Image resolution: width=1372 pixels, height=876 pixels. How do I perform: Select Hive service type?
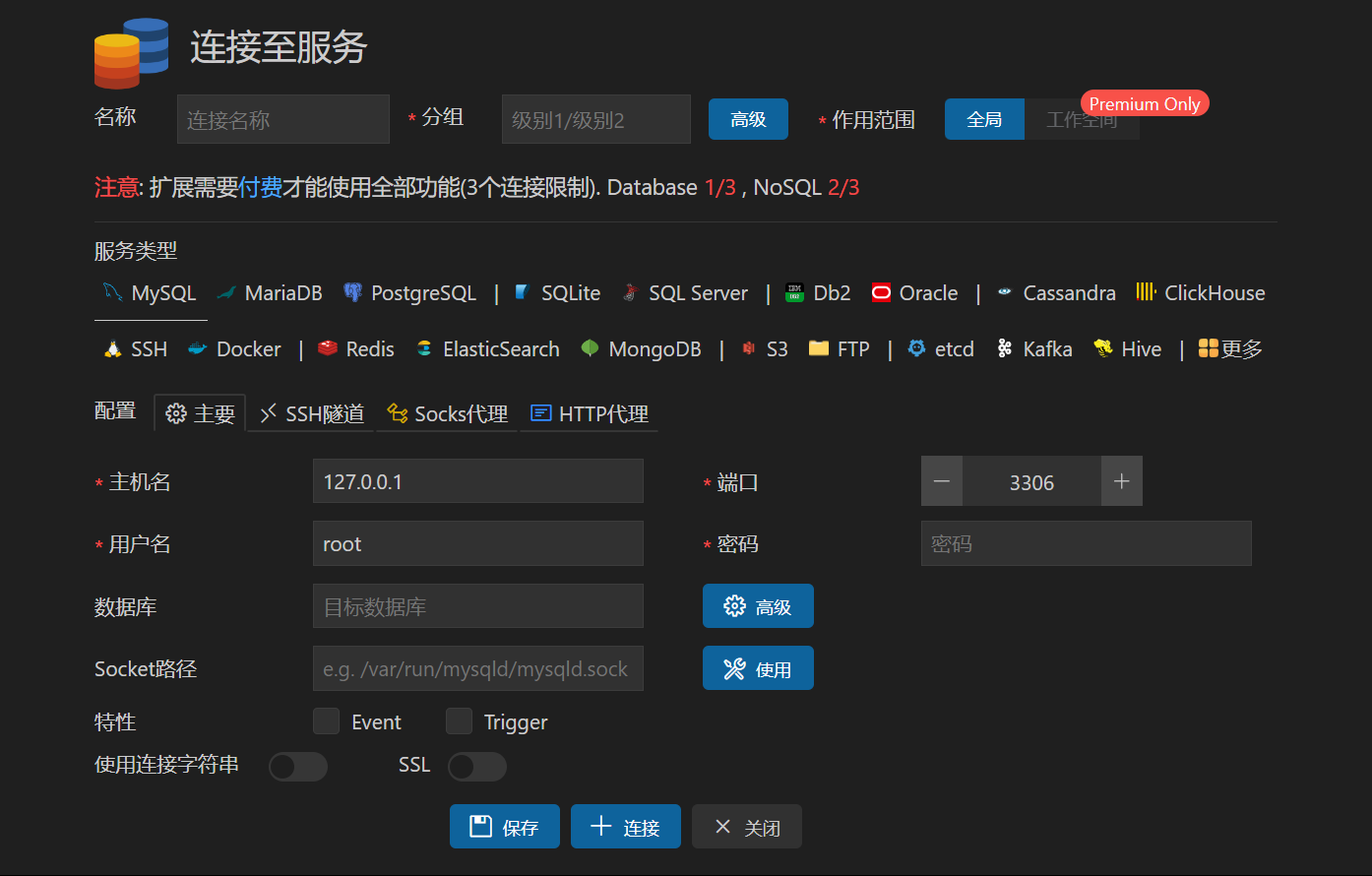1128,349
